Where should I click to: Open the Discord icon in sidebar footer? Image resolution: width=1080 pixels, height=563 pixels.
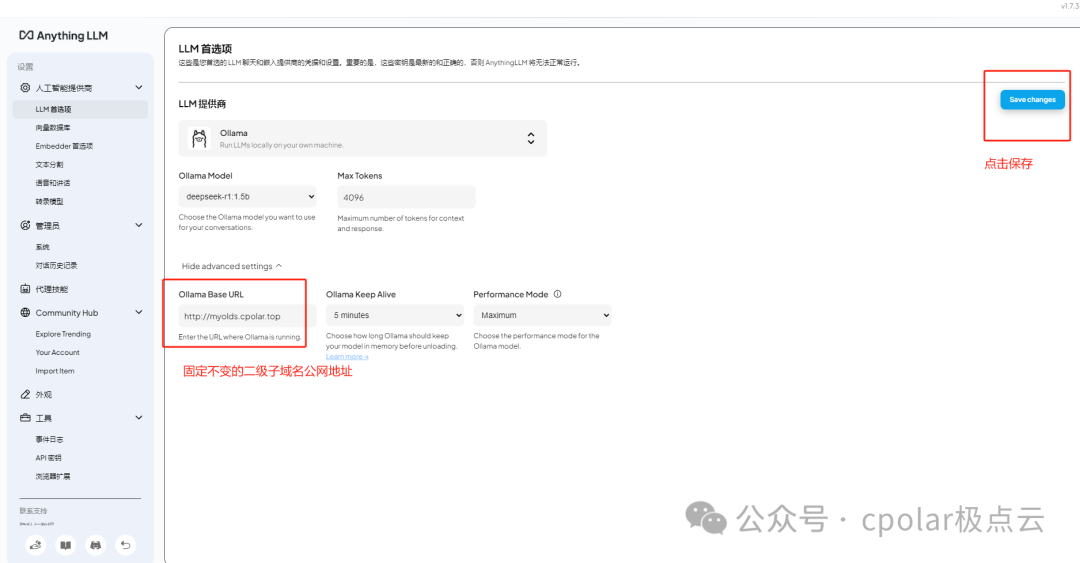point(96,545)
